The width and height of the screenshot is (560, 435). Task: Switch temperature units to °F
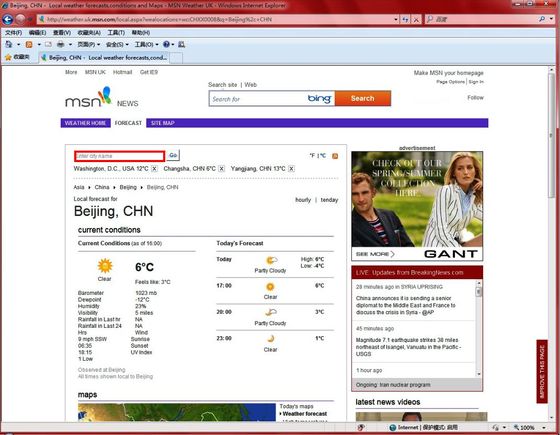(312, 156)
